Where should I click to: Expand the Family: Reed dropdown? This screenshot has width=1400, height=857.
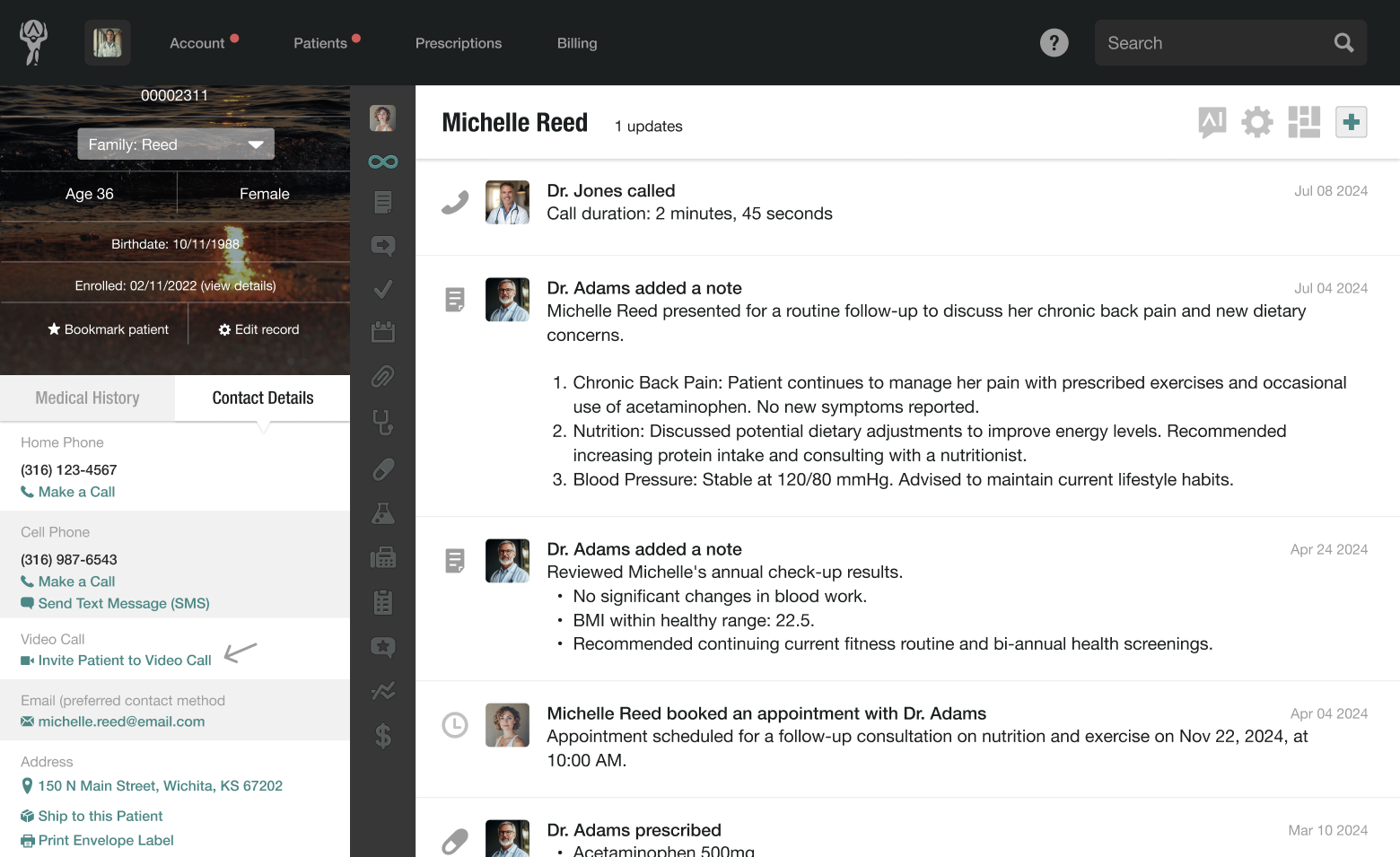pyautogui.click(x=176, y=144)
